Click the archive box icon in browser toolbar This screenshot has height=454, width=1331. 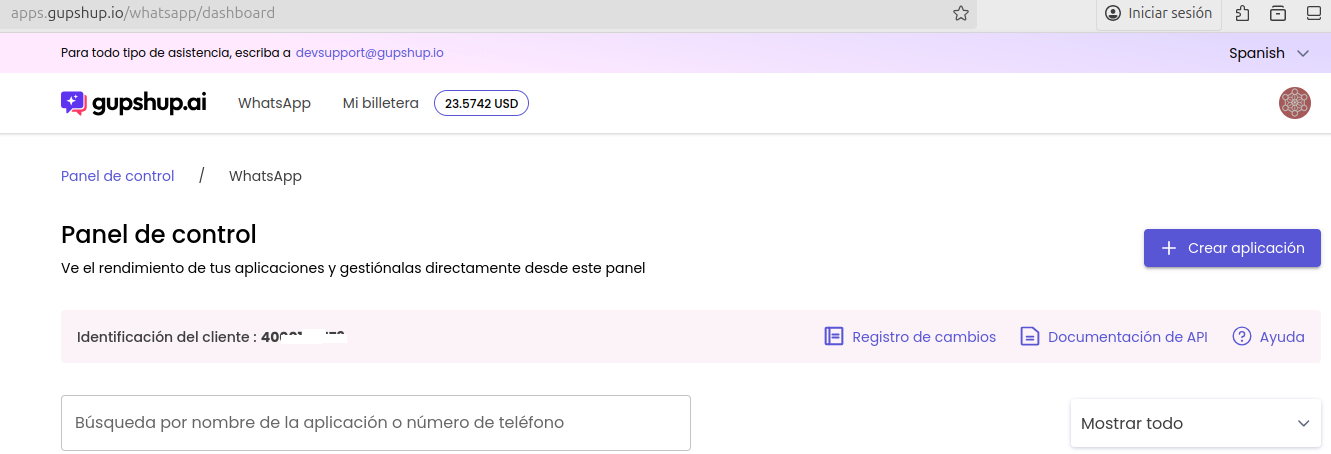coord(1278,13)
